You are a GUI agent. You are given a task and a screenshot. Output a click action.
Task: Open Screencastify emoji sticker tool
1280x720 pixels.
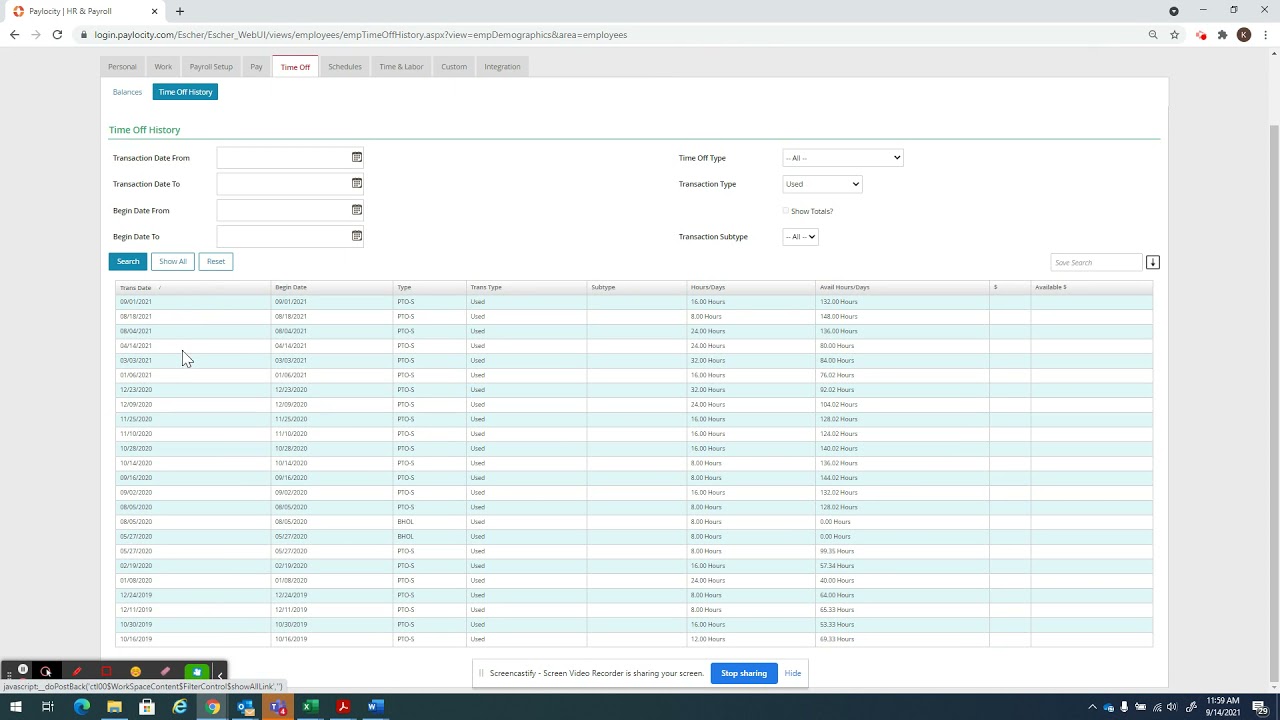click(x=136, y=671)
